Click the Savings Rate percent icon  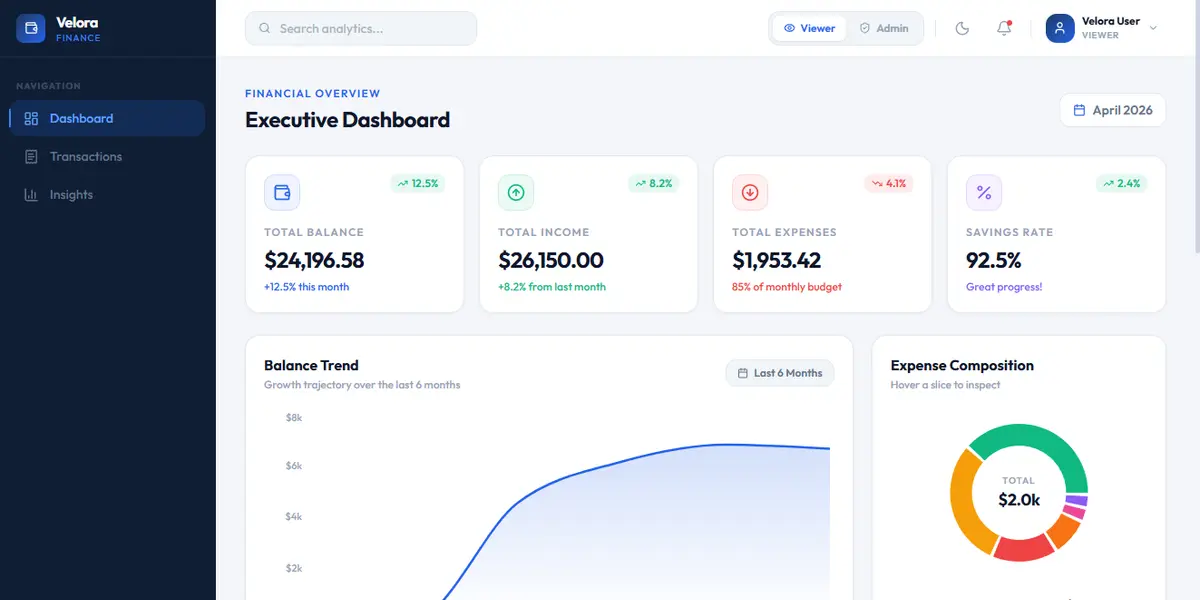(x=984, y=192)
